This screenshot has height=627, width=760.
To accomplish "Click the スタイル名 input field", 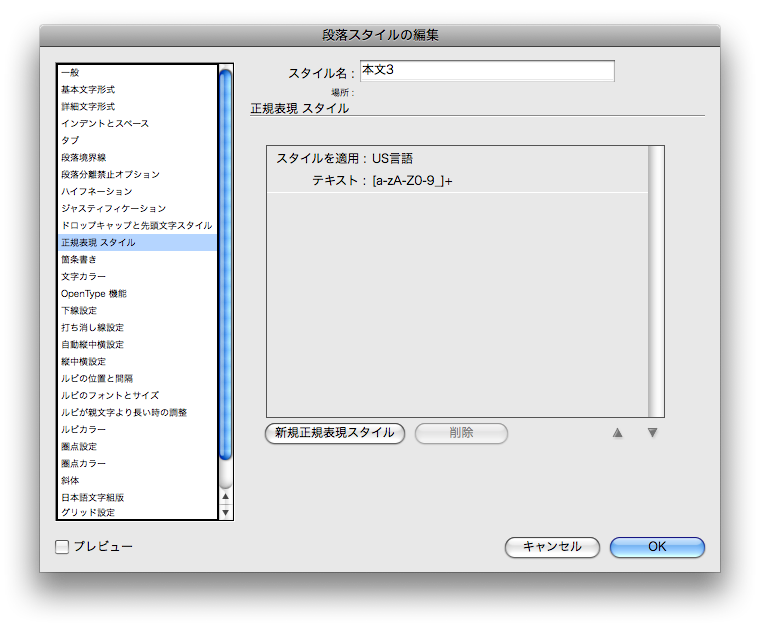I will pos(487,71).
